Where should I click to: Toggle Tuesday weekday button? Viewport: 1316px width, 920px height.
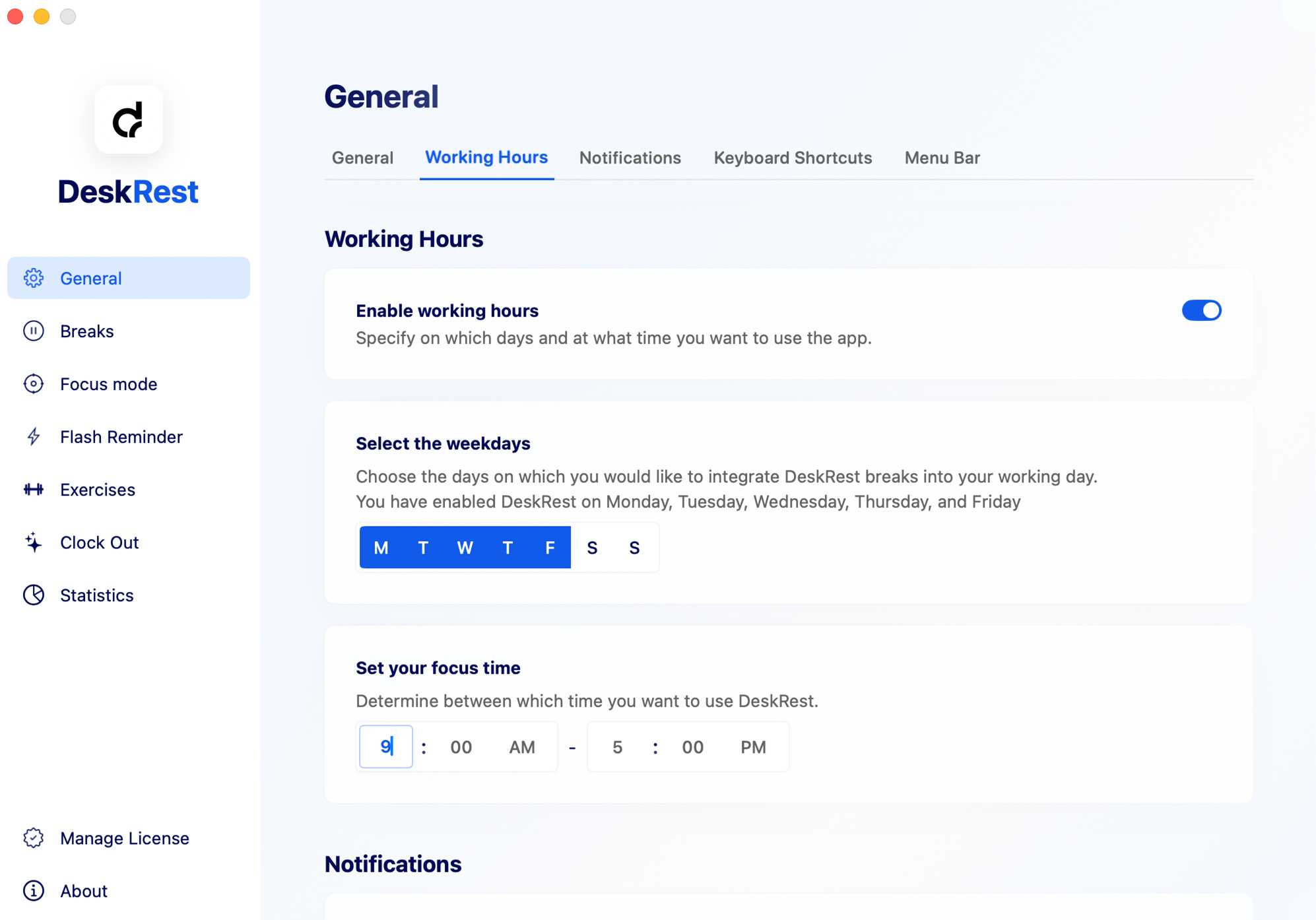[423, 547]
